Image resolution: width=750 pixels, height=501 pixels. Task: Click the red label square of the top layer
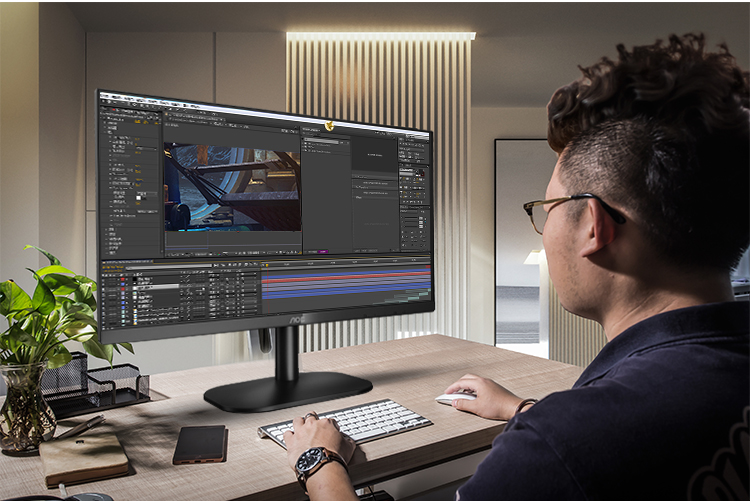[x=122, y=279]
